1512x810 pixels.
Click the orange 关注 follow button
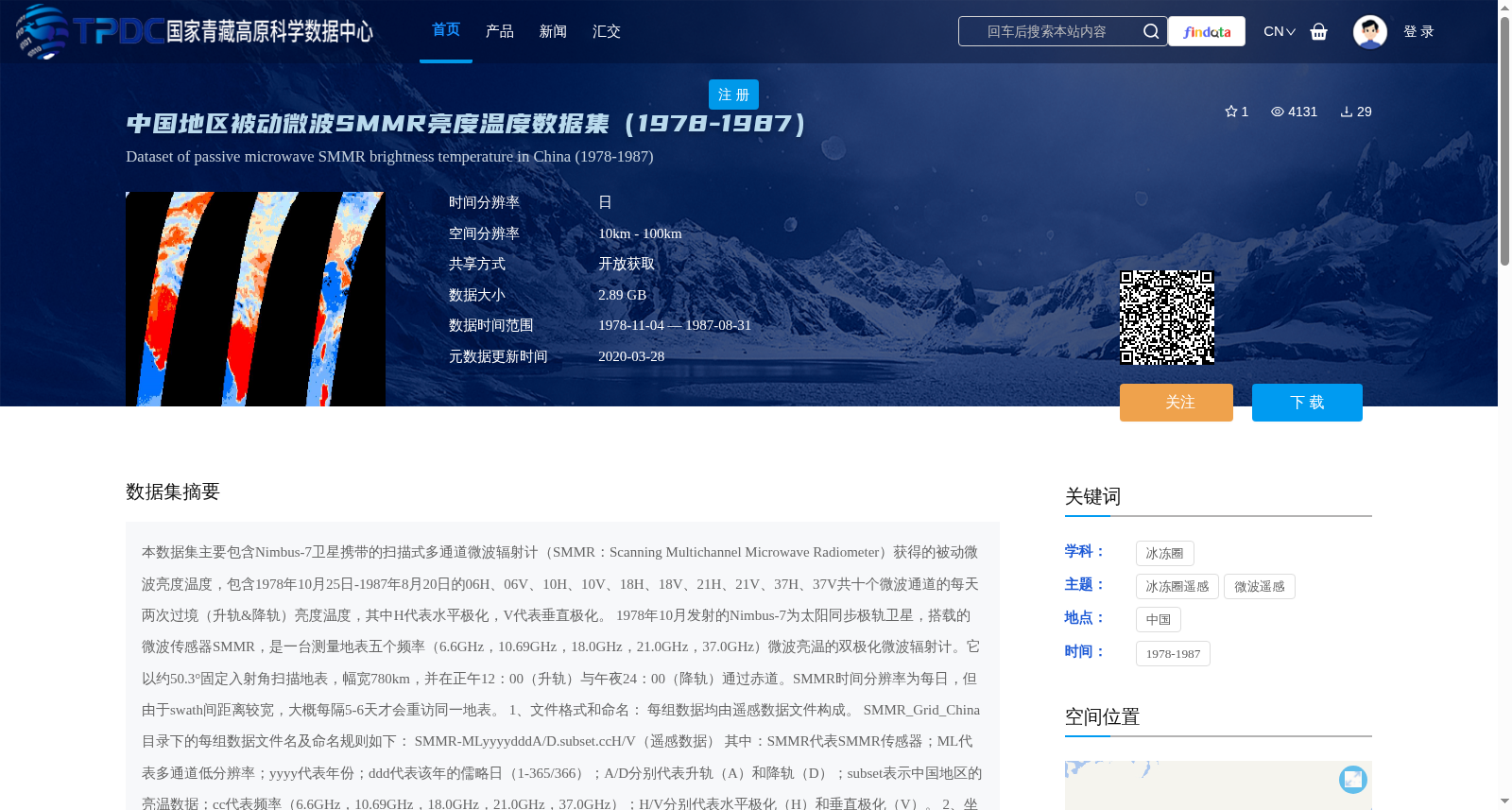click(1177, 403)
